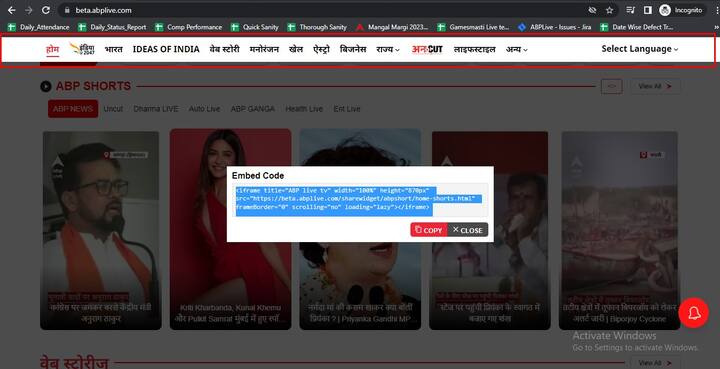Expand the अन्य menu dropdown
Viewport: 720px width, 369px height.
[517, 49]
